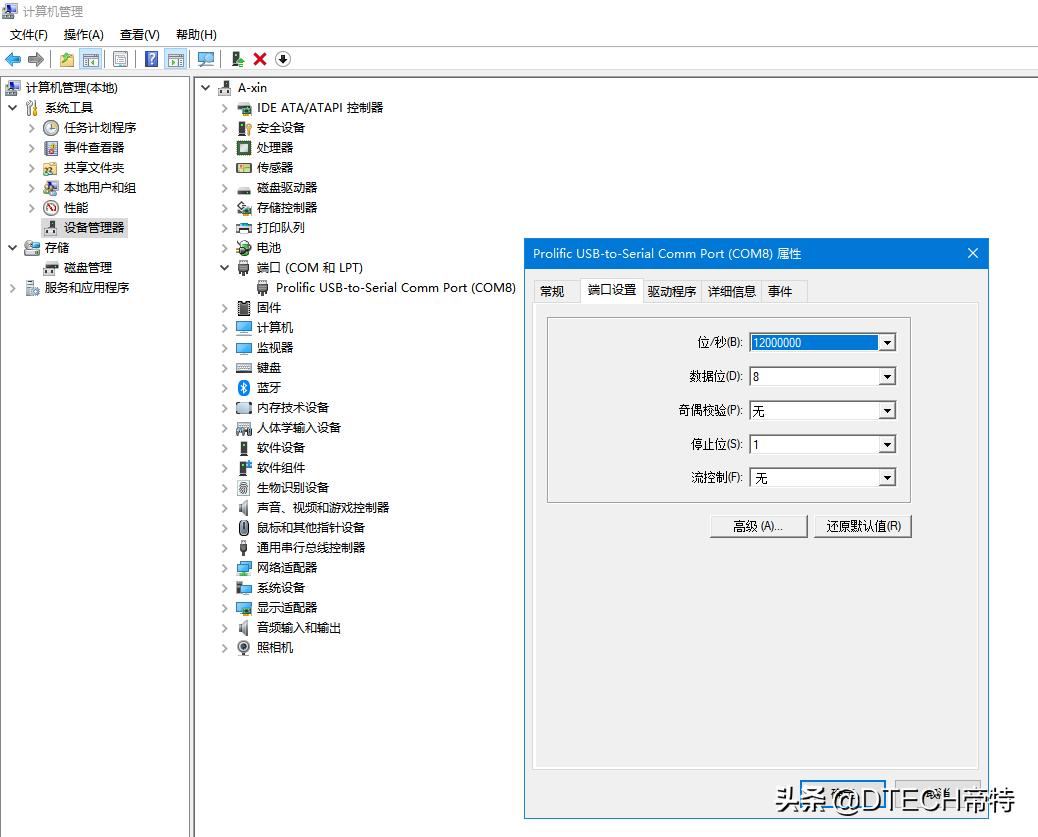The image size is (1038, 837).
Task: Open the 查看(V) menu
Action: 138,34
